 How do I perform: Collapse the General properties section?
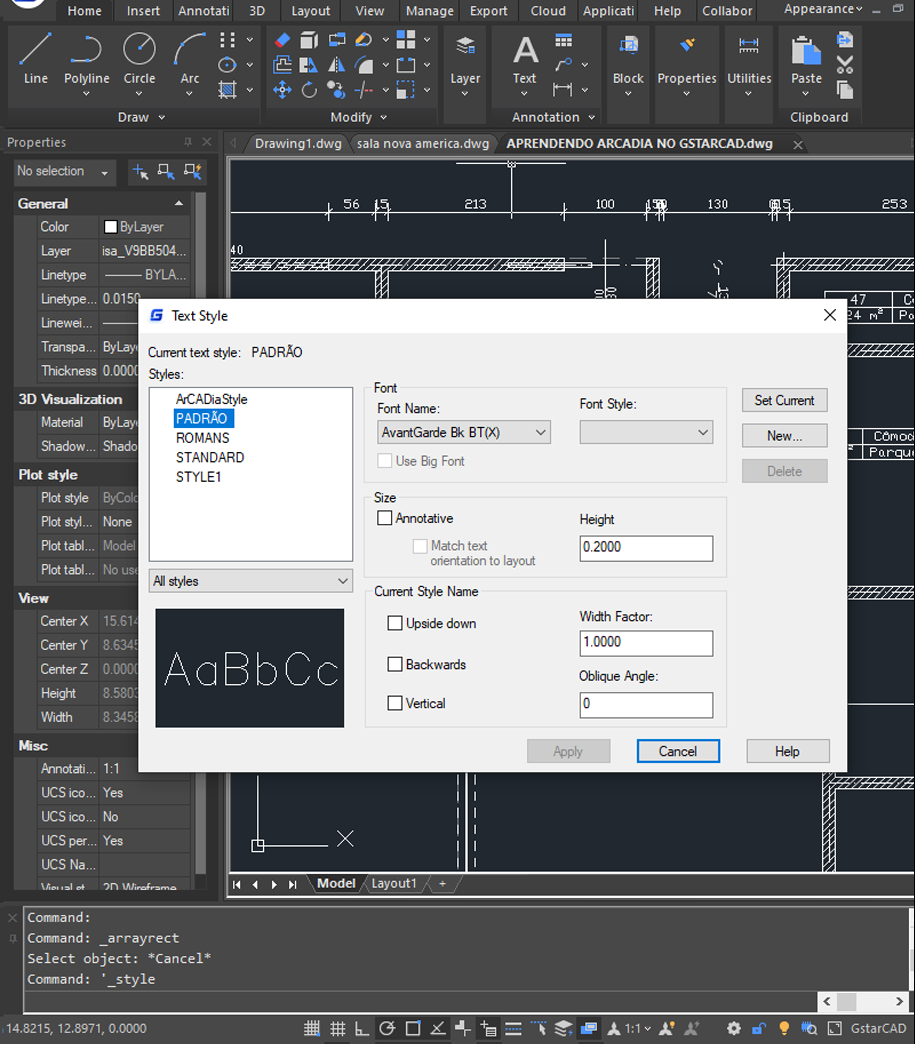[178, 204]
